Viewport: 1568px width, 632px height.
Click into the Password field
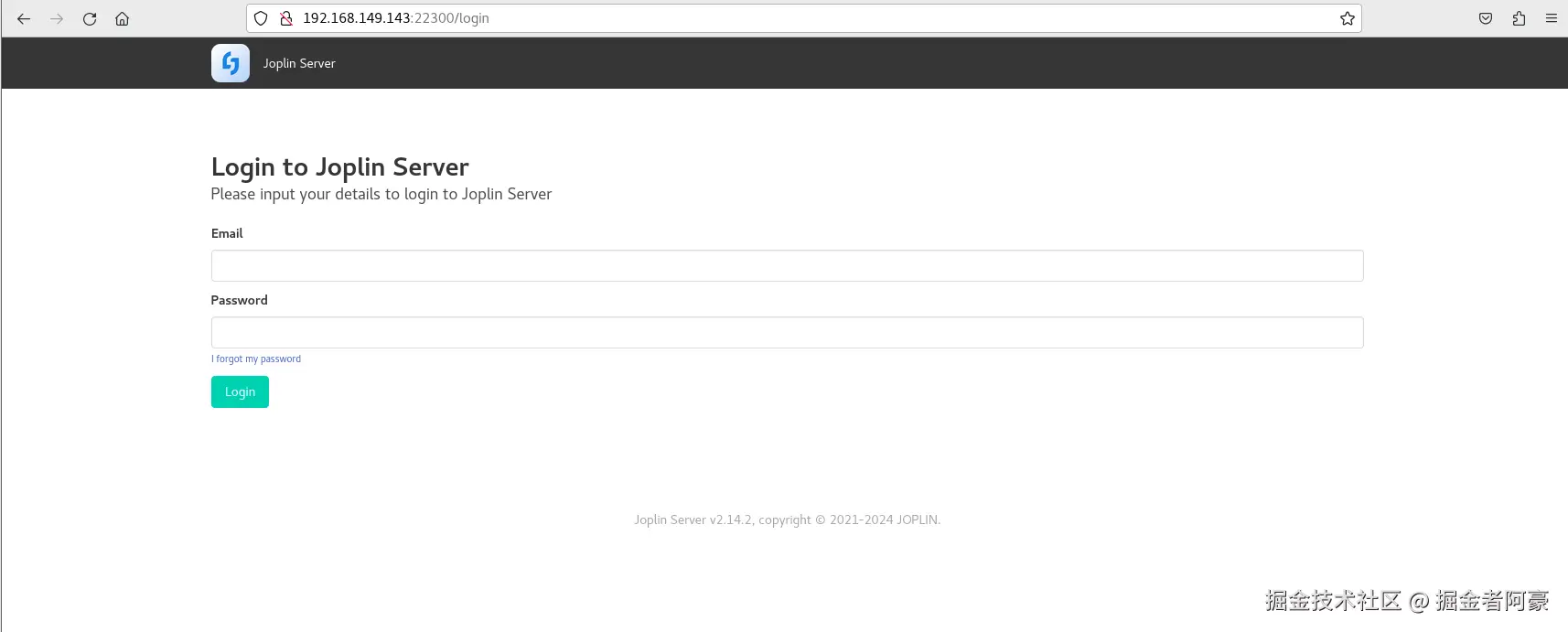pyautogui.click(x=787, y=332)
